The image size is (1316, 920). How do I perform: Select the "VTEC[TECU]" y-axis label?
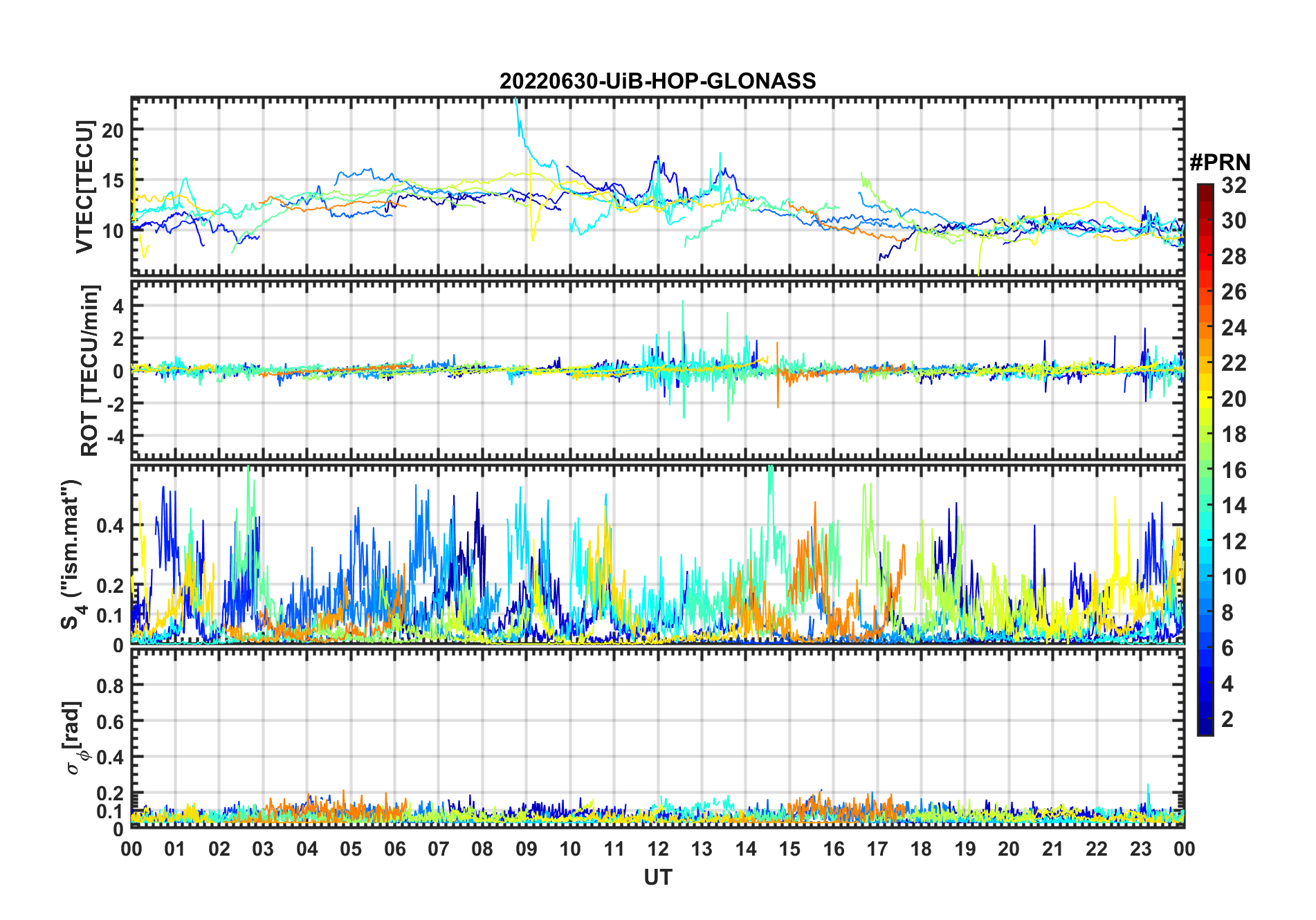click(84, 187)
